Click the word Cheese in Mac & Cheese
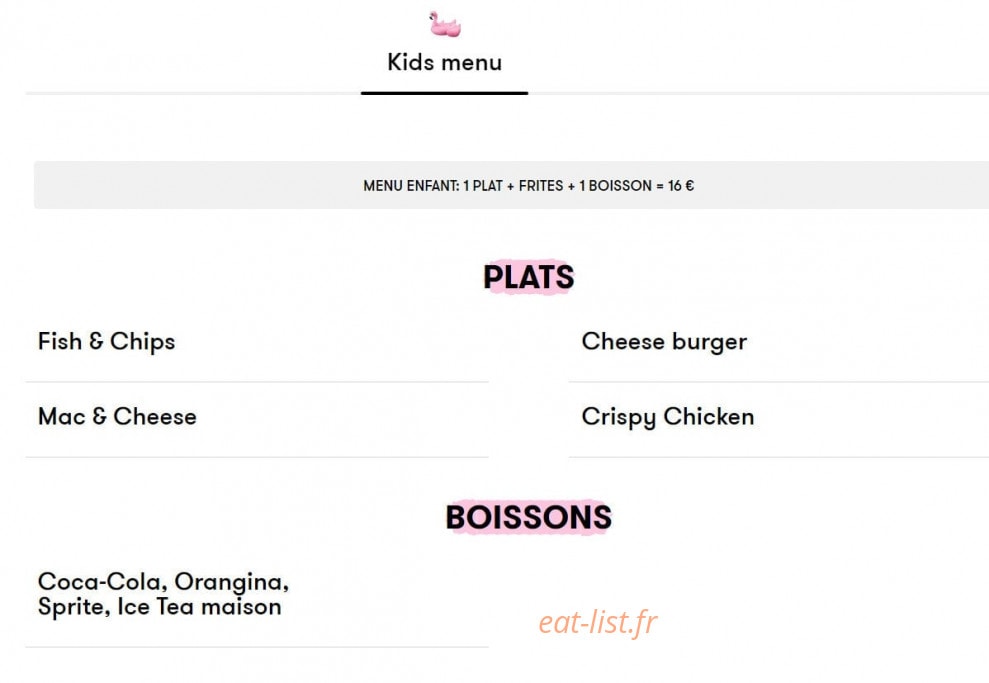989x683 pixels. pyautogui.click(x=155, y=416)
